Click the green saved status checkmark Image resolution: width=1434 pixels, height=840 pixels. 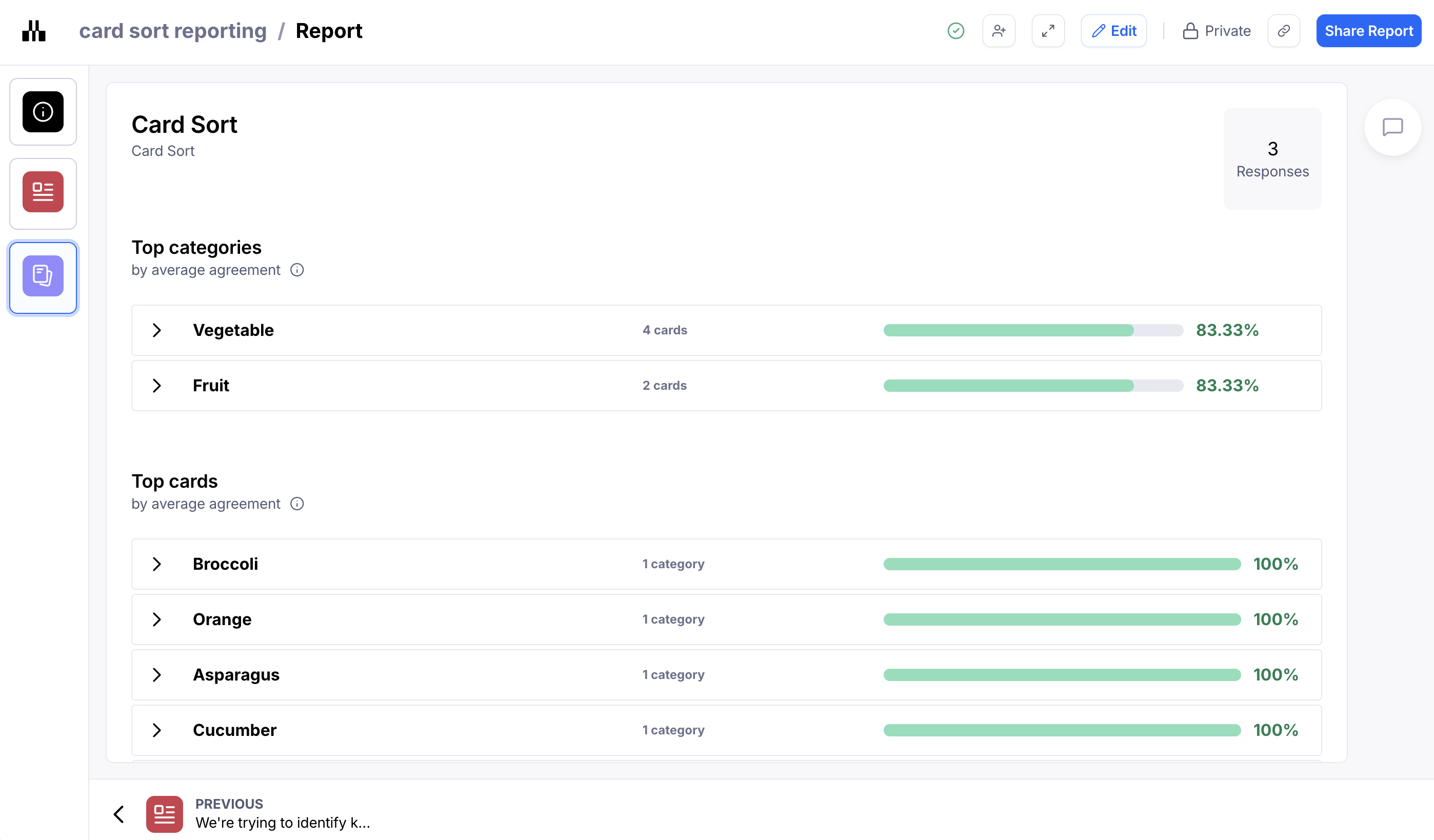coord(955,31)
